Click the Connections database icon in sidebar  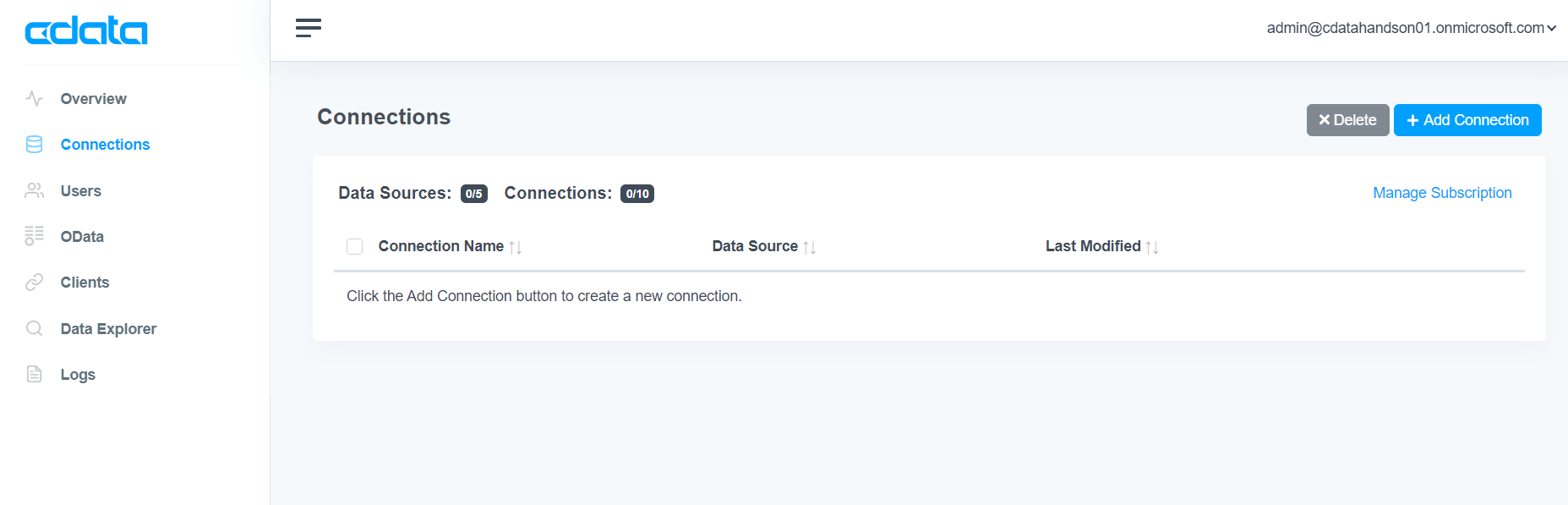[34, 145]
